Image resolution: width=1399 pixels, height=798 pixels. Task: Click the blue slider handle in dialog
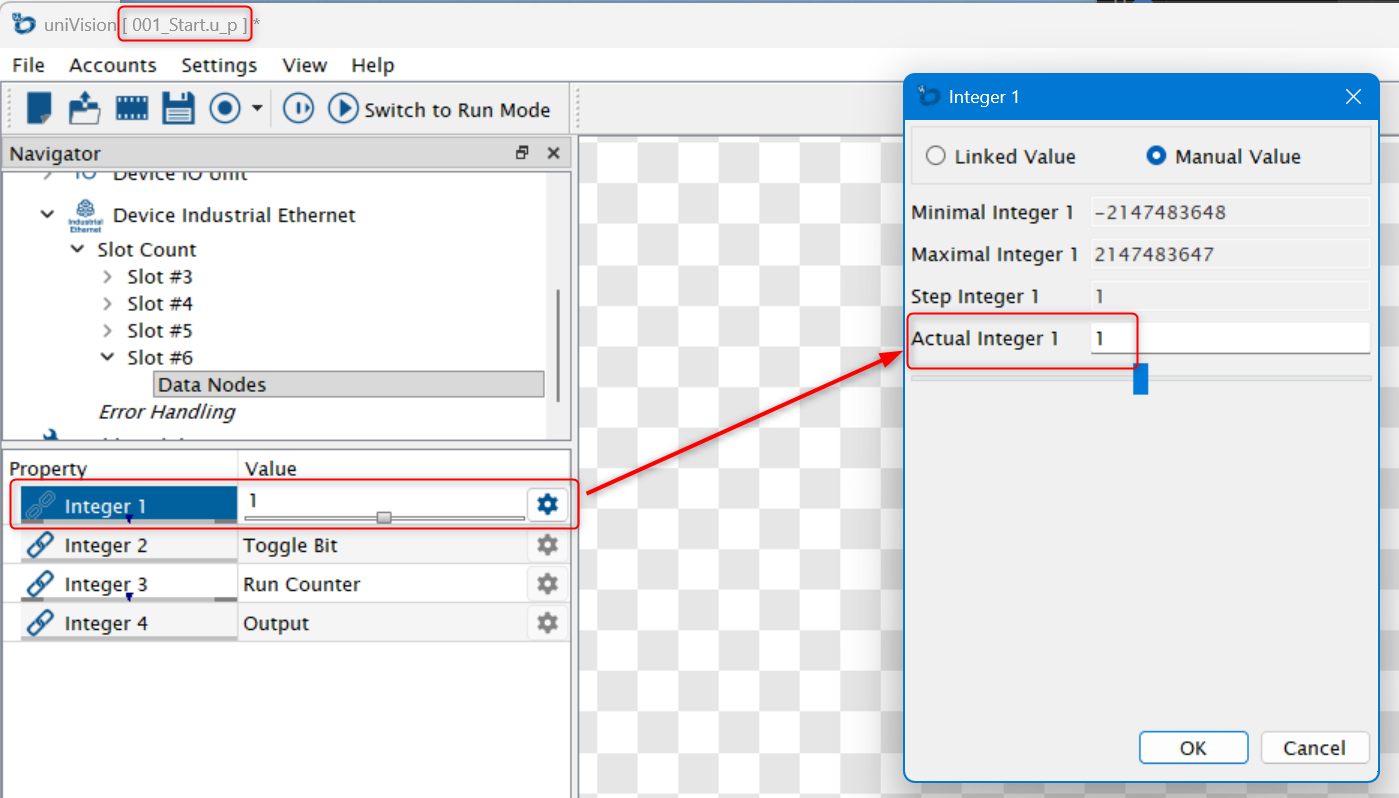click(x=1140, y=379)
